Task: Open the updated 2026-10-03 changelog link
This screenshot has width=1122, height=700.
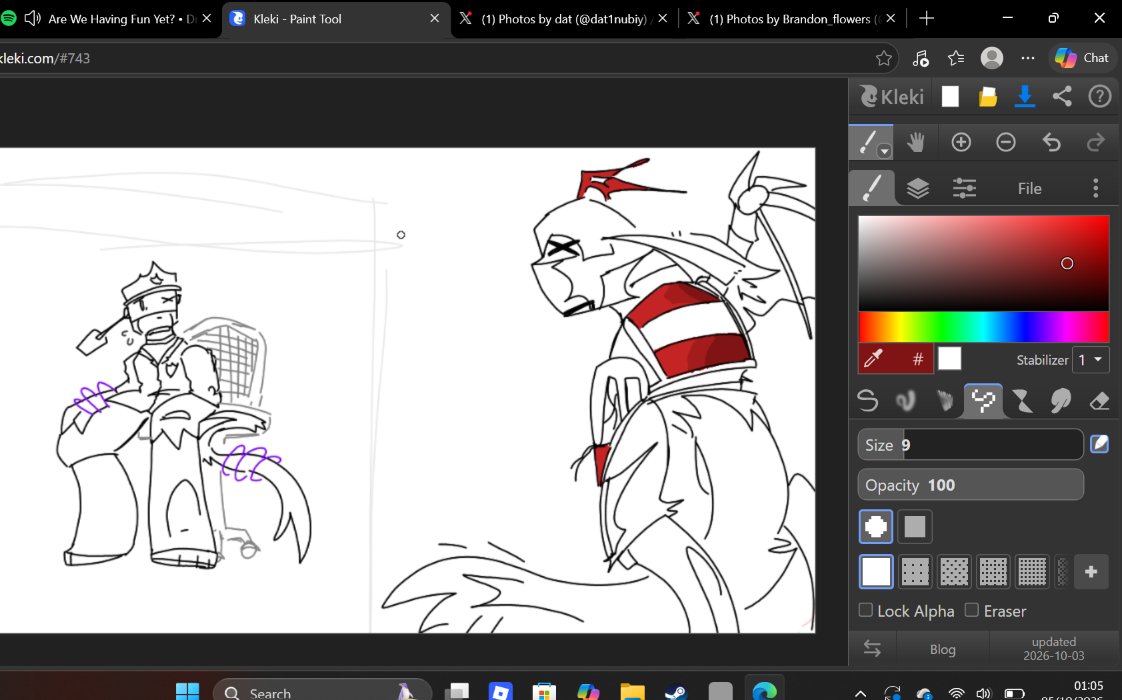Action: 1053,648
